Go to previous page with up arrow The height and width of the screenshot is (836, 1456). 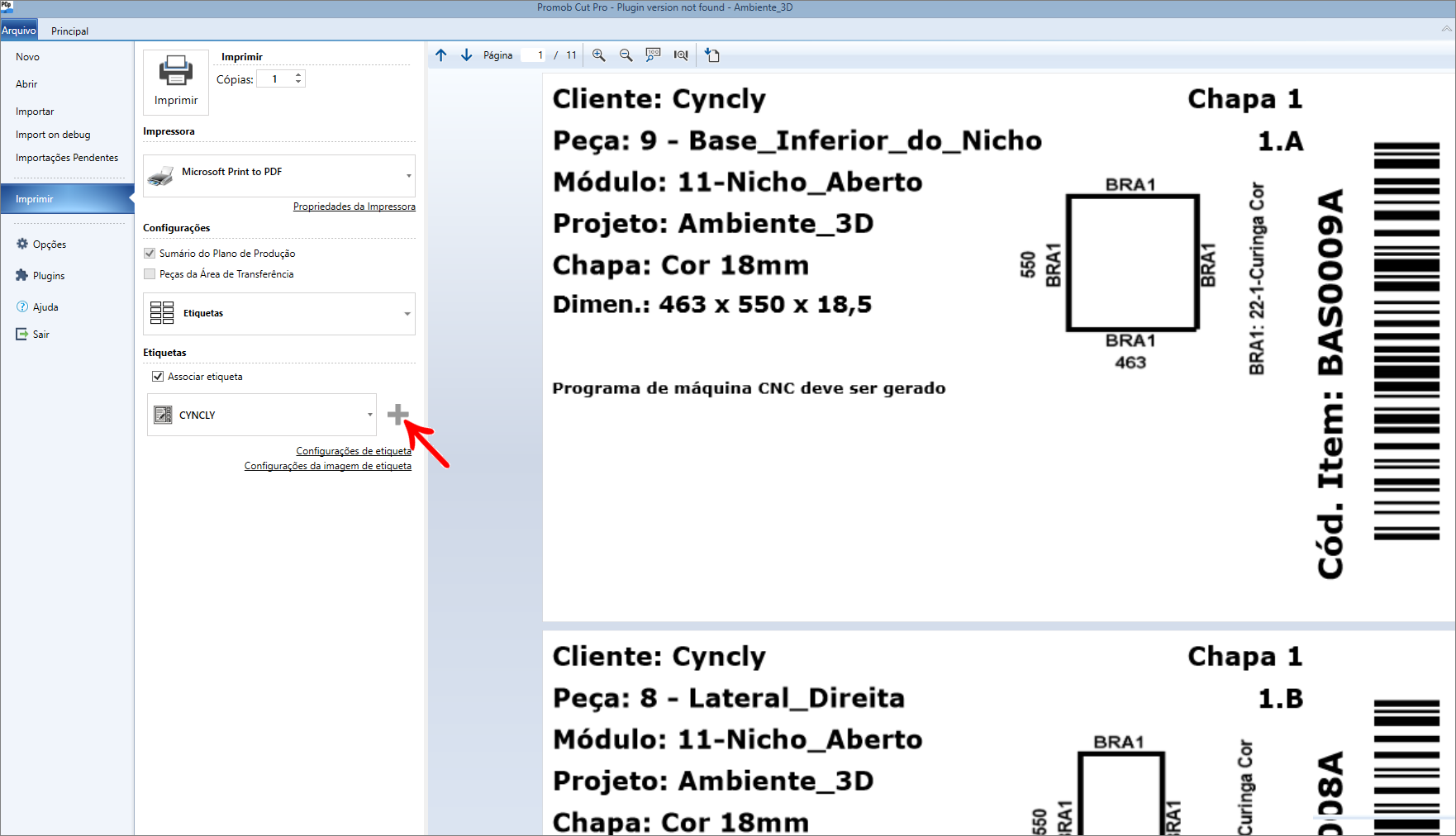tap(441, 55)
